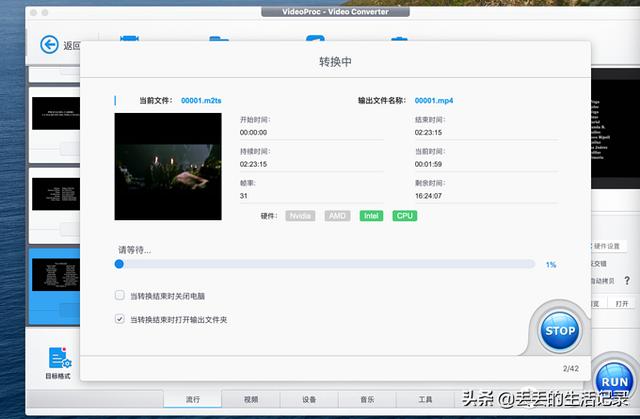Open hardware settings (硬件设置) button
The image size is (640, 419).
(607, 246)
